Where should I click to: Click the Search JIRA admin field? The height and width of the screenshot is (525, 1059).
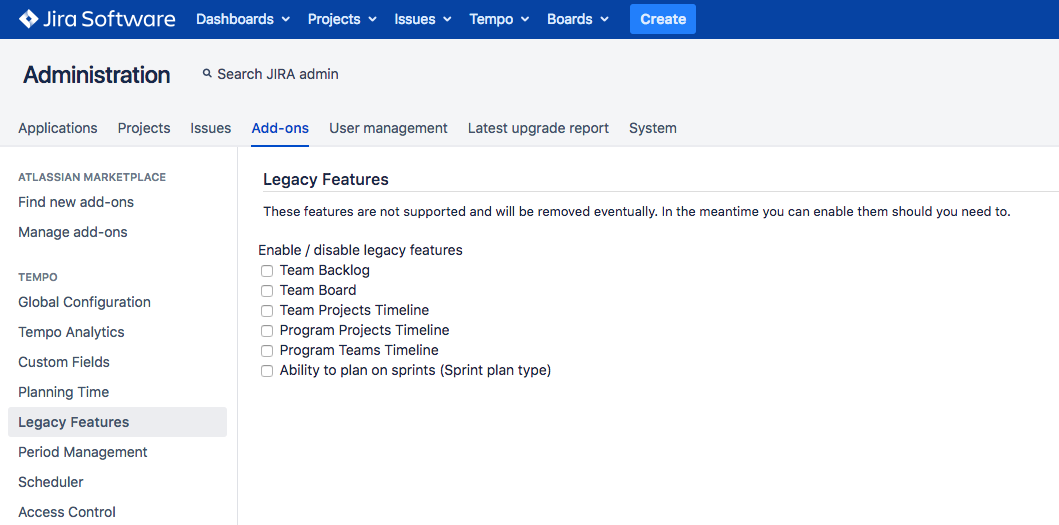[x=278, y=74]
